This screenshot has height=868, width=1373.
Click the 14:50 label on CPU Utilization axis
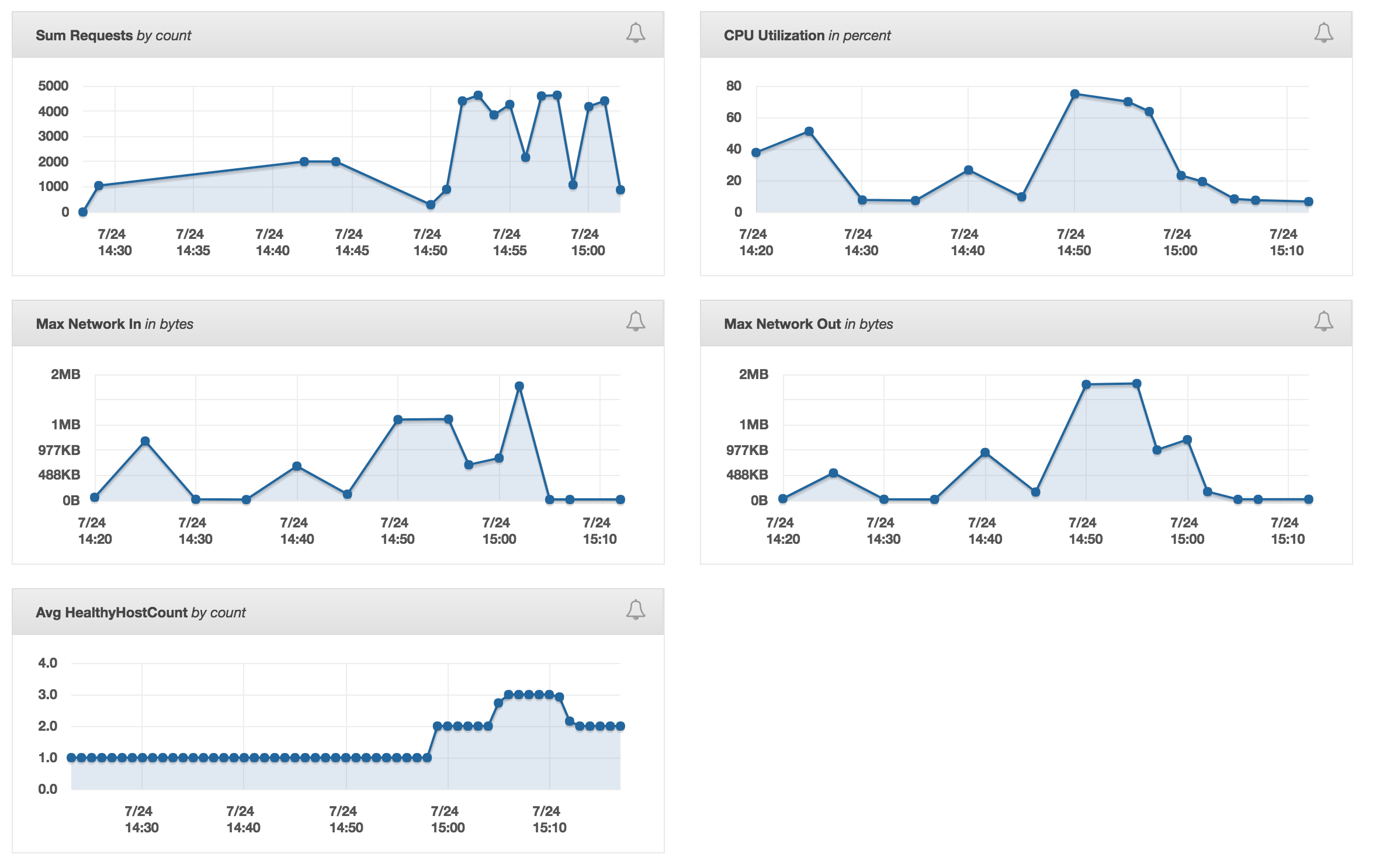point(1075,244)
